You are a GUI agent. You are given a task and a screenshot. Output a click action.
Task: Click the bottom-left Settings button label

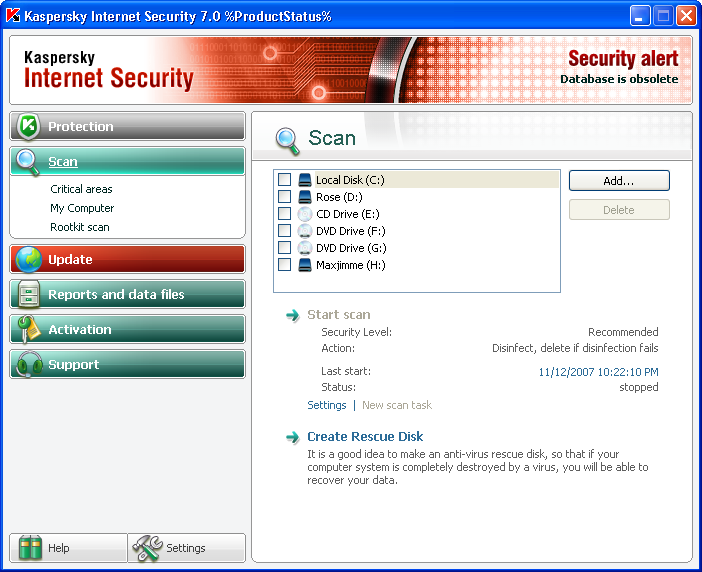186,548
